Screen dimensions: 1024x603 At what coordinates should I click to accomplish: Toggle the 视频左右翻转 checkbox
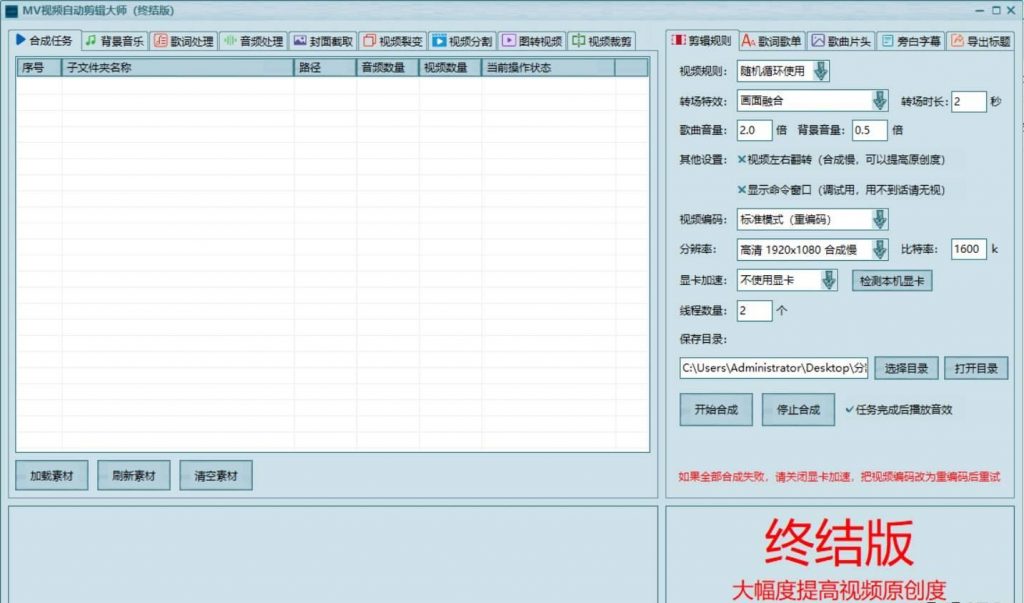point(741,159)
